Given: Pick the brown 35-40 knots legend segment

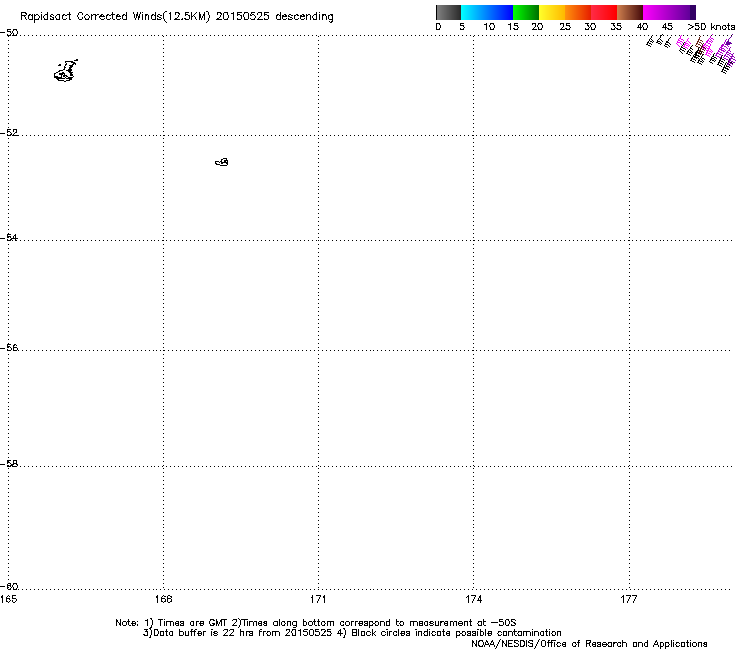Looking at the screenshot, I should tap(630, 12).
